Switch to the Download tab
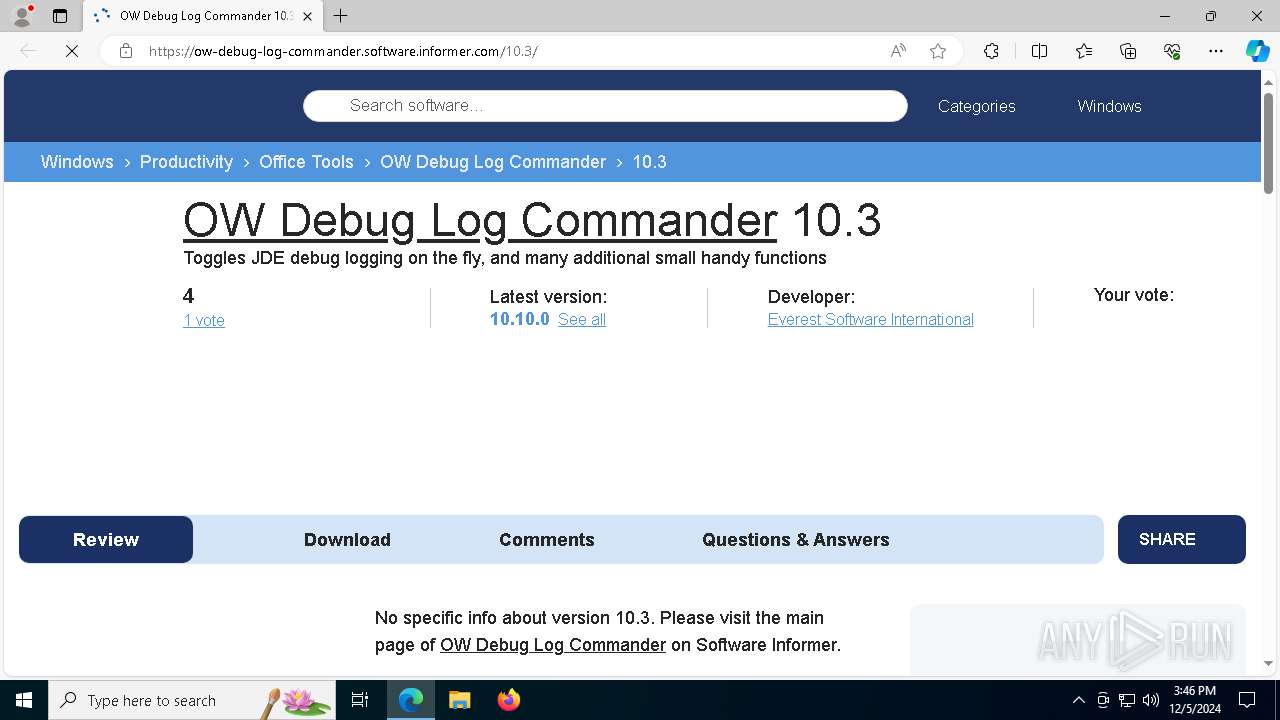 347,539
